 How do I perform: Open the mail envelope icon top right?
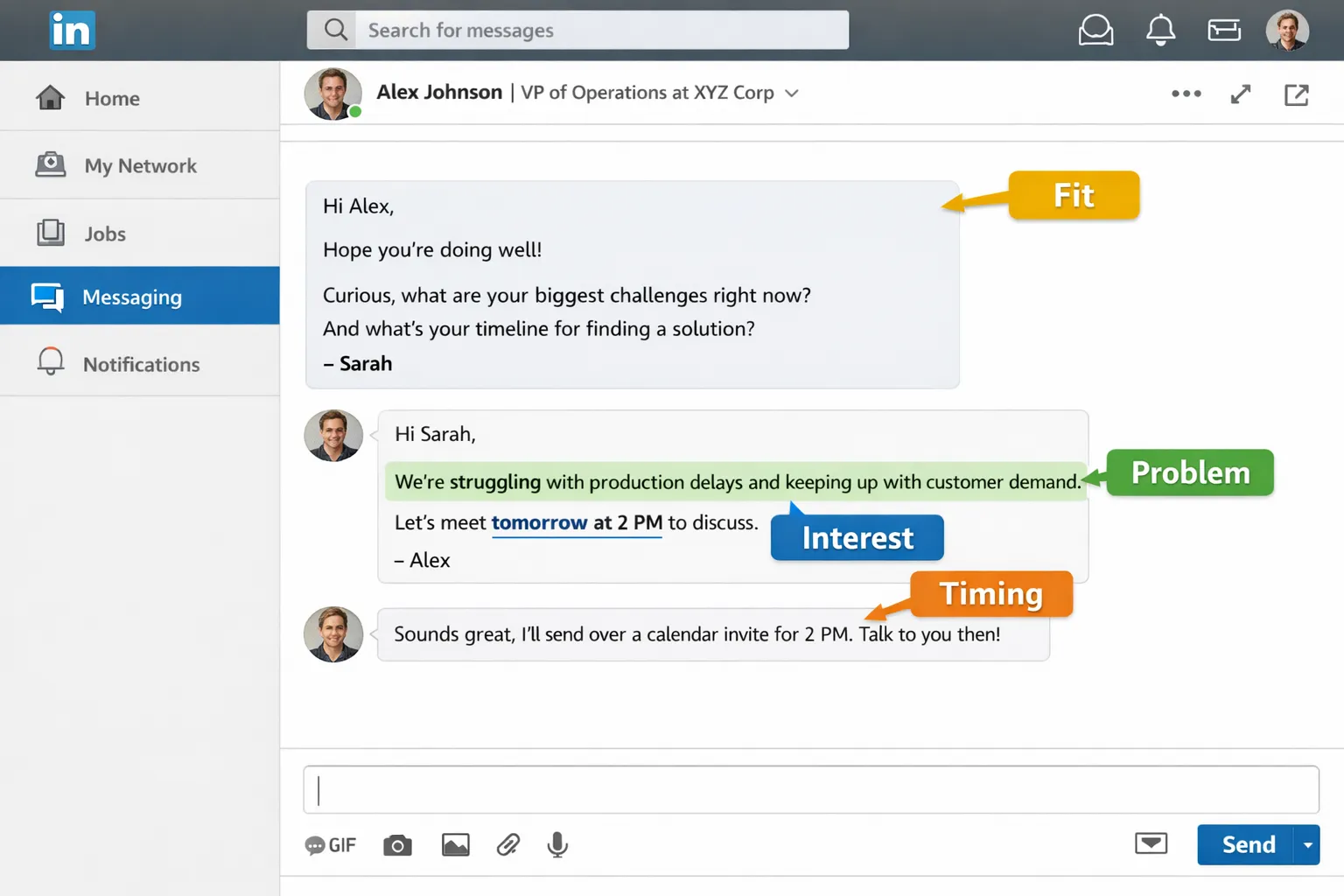tap(1224, 29)
